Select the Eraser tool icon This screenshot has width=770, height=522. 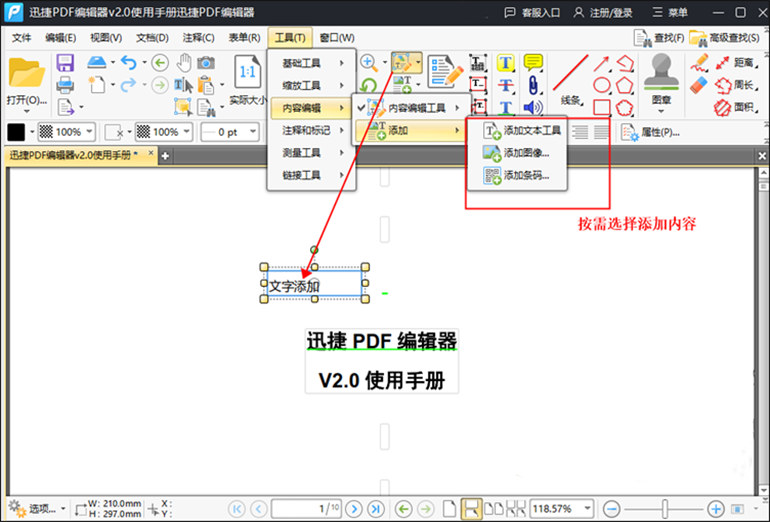699,85
